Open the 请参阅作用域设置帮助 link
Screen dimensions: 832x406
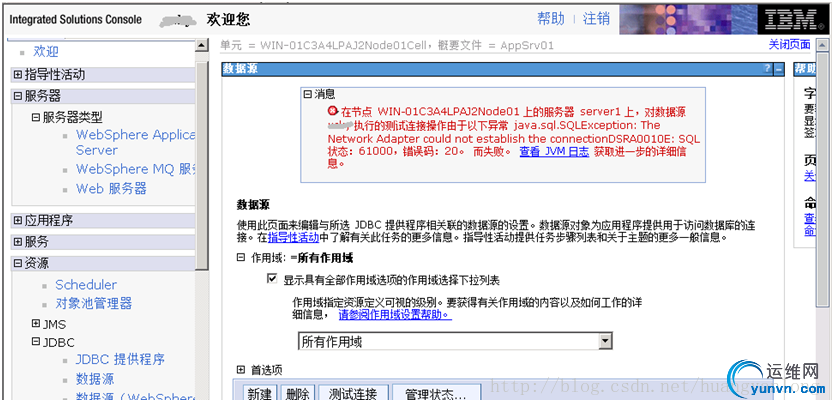(395, 314)
